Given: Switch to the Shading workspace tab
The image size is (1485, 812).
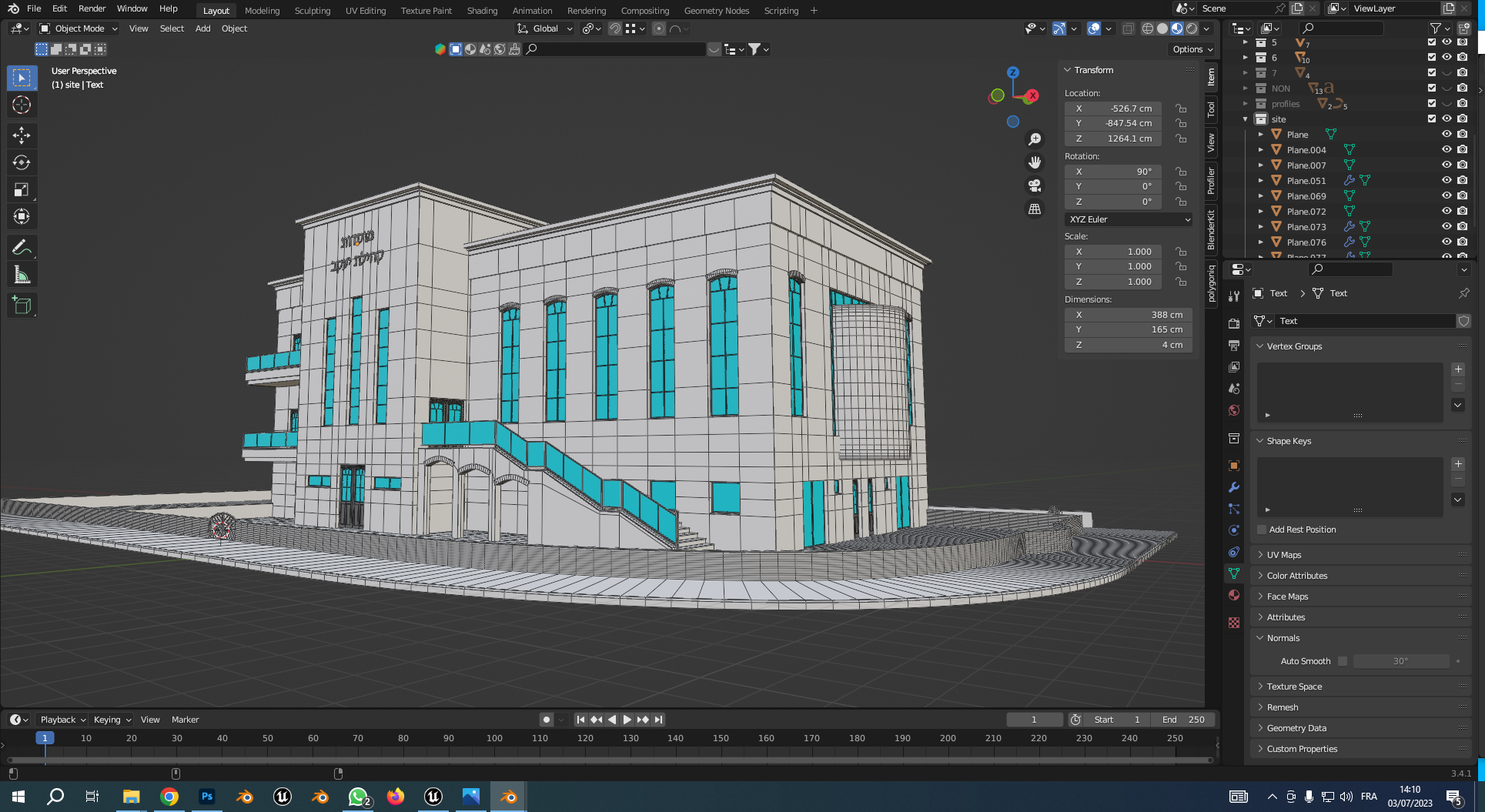Looking at the screenshot, I should point(482,11).
